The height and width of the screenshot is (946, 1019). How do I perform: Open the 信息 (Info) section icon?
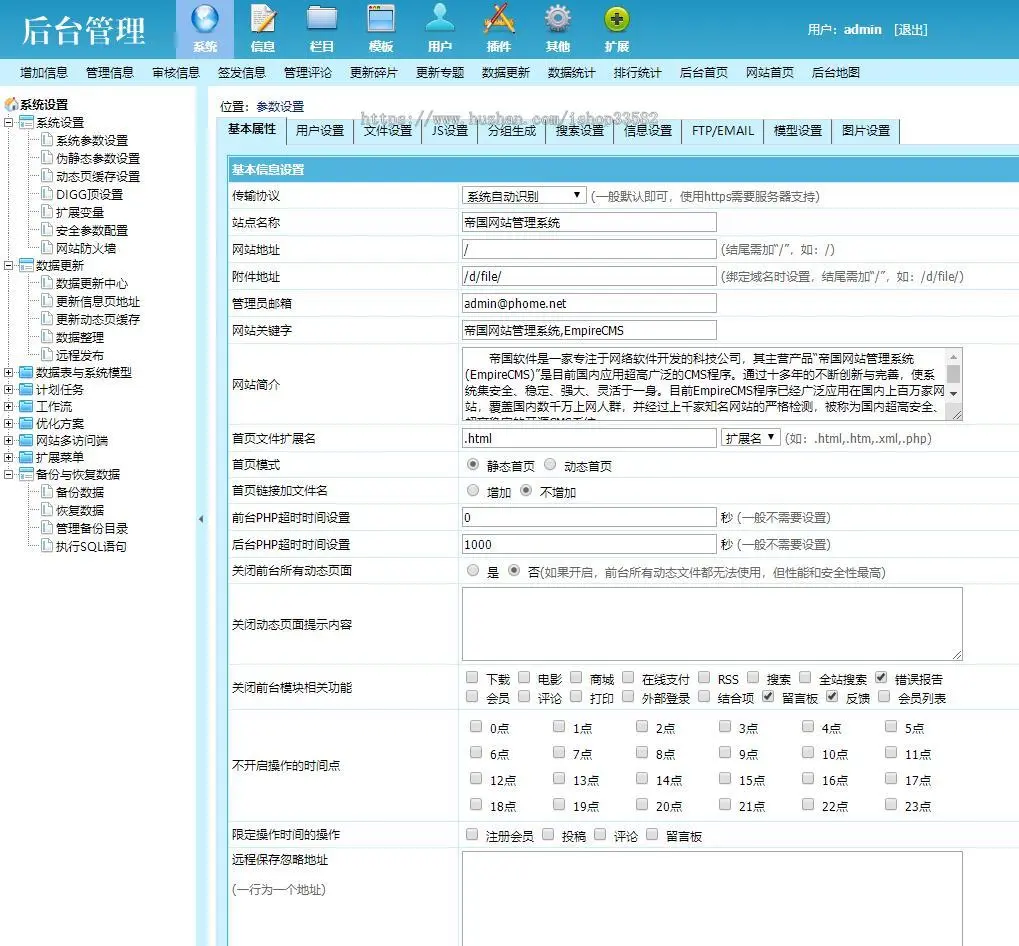pyautogui.click(x=263, y=28)
